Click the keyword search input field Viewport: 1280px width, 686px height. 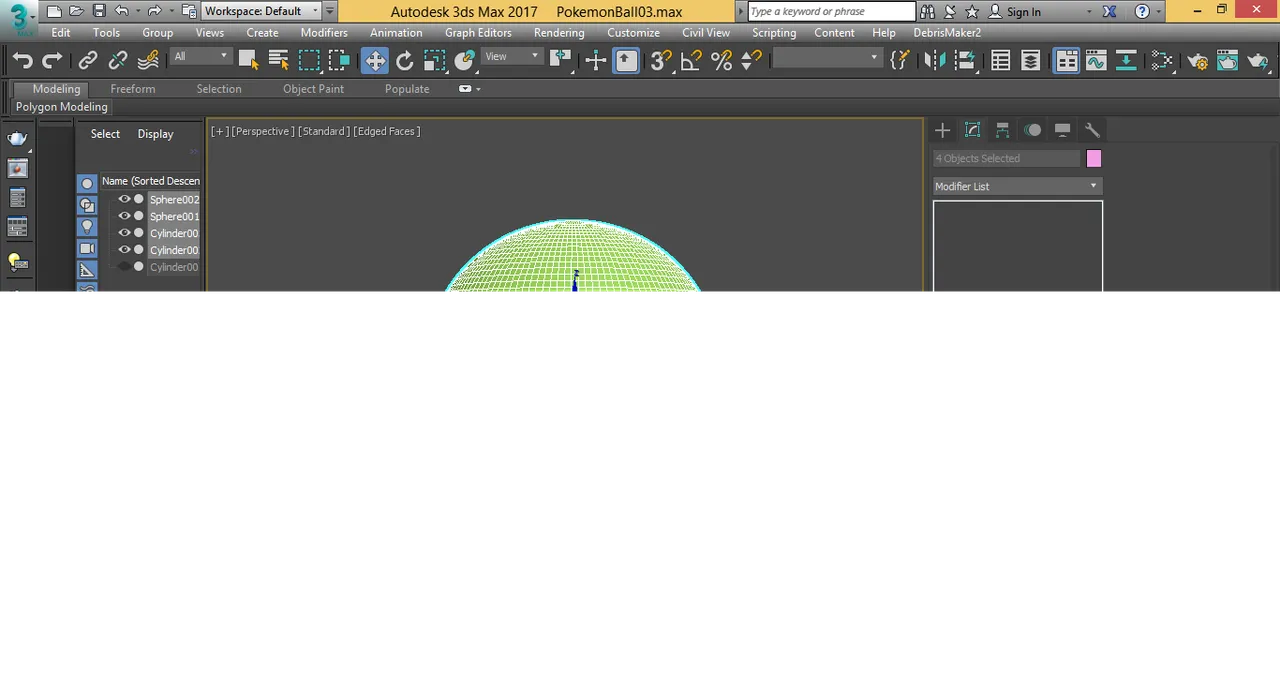point(831,12)
